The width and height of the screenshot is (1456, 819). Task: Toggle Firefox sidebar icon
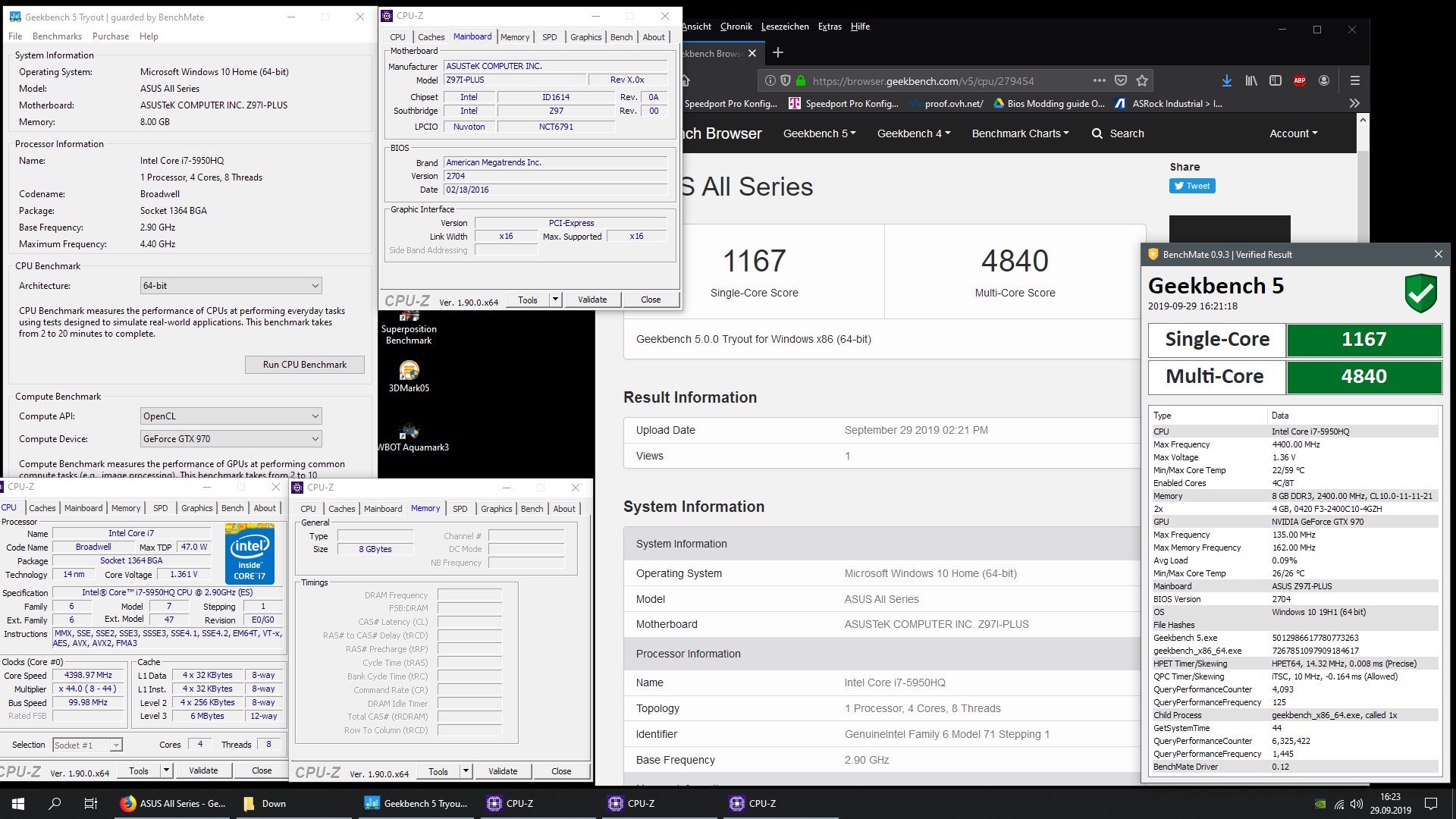(1276, 80)
